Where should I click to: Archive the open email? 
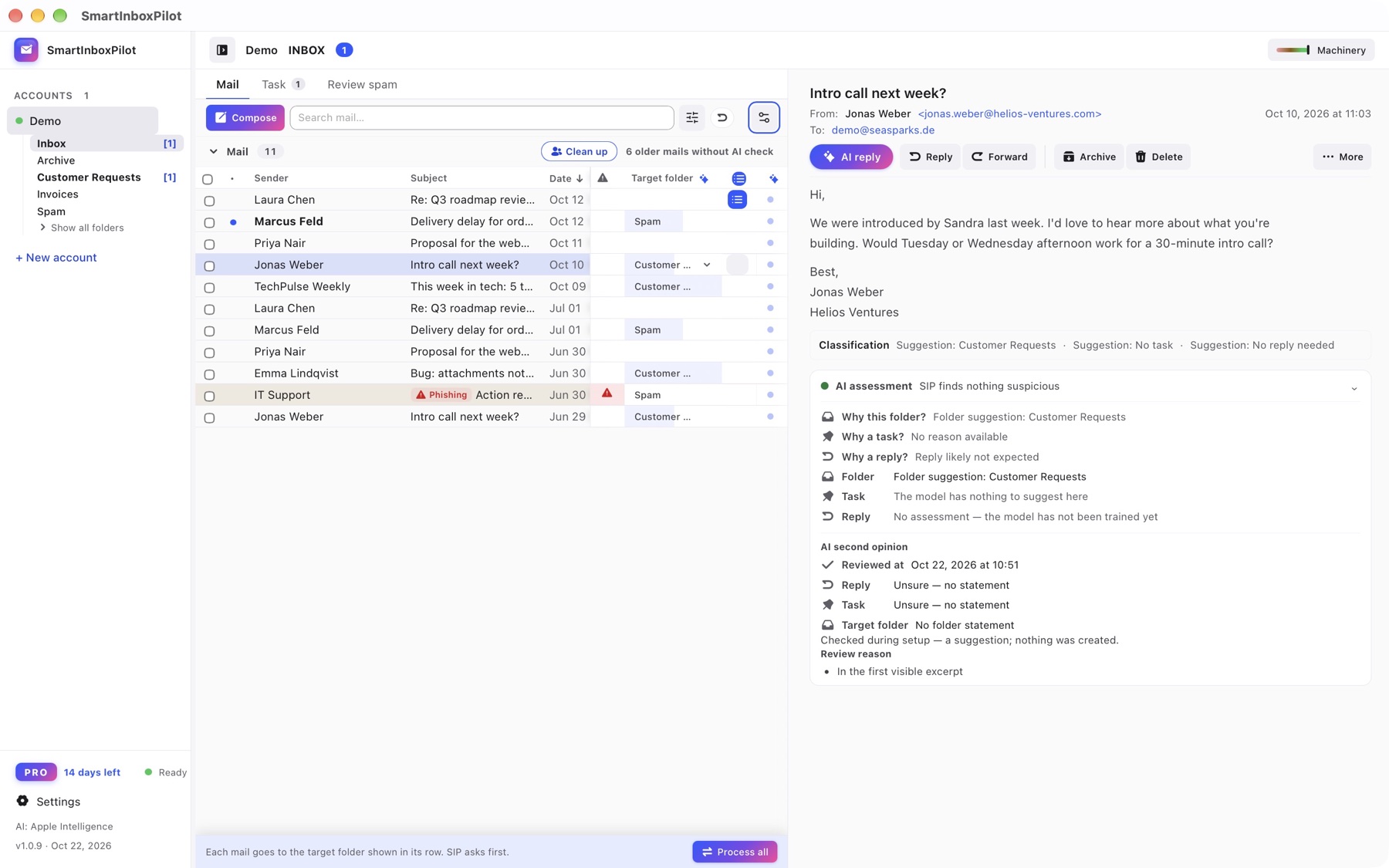click(1089, 157)
